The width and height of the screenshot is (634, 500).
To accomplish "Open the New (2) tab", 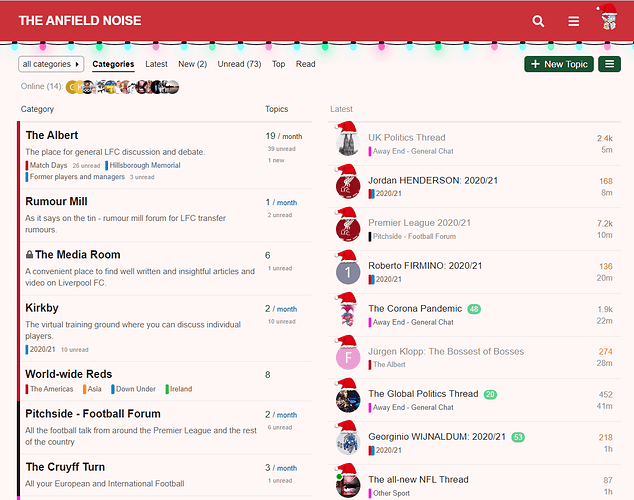I will click(192, 64).
